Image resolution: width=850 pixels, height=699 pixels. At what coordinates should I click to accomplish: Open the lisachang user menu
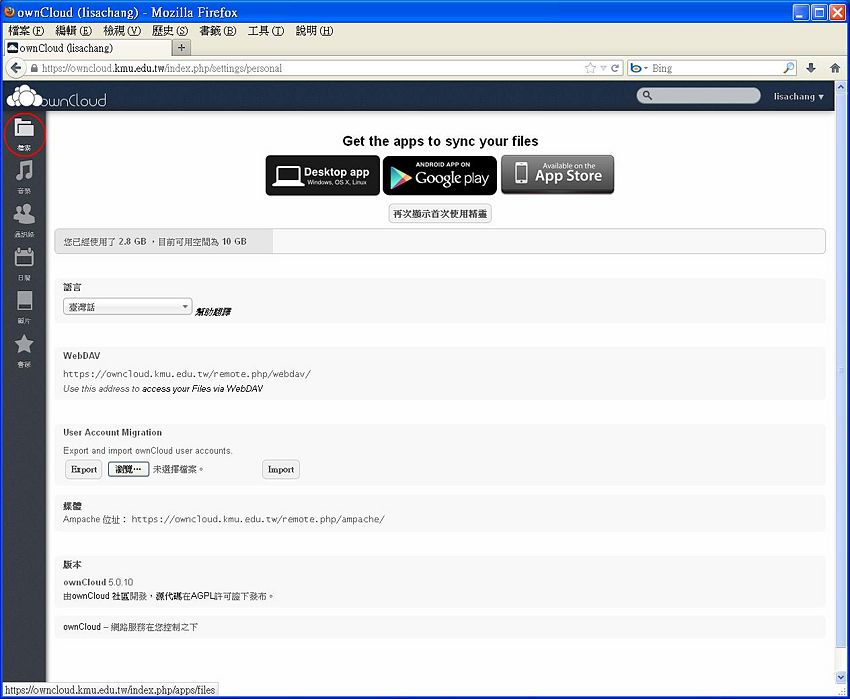798,97
